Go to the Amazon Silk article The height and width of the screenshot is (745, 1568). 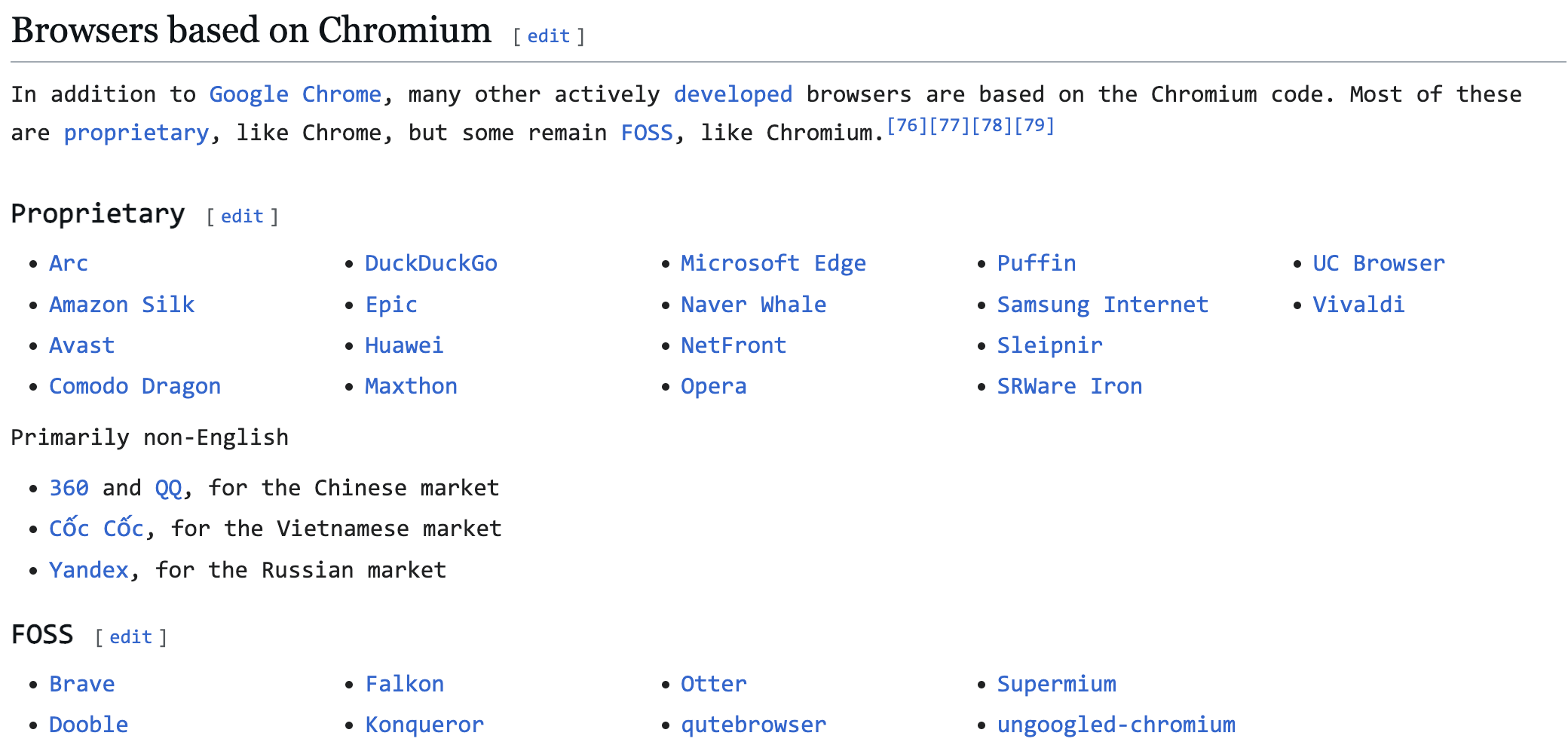[x=121, y=305]
